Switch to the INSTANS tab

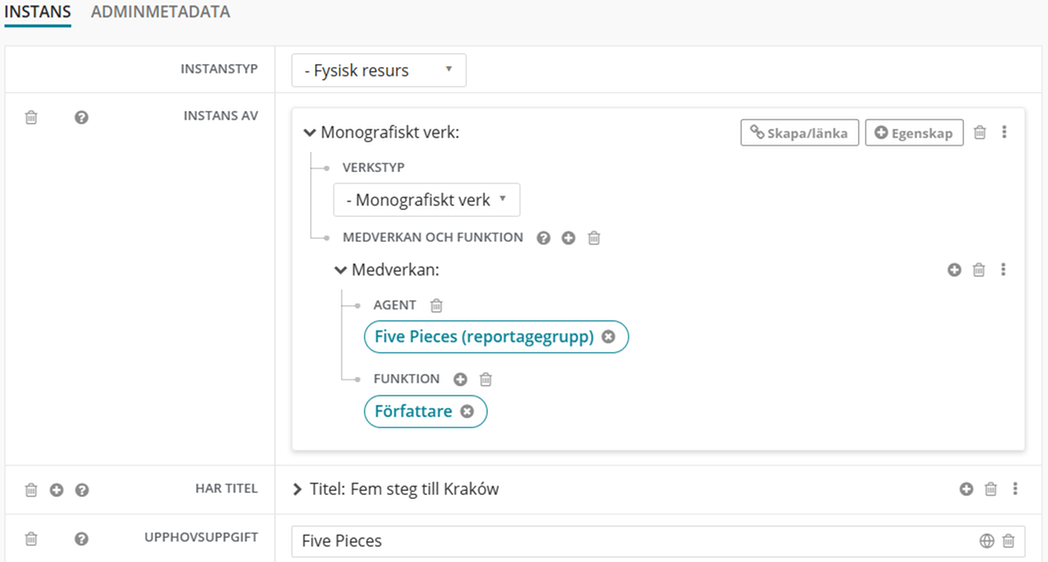37,12
